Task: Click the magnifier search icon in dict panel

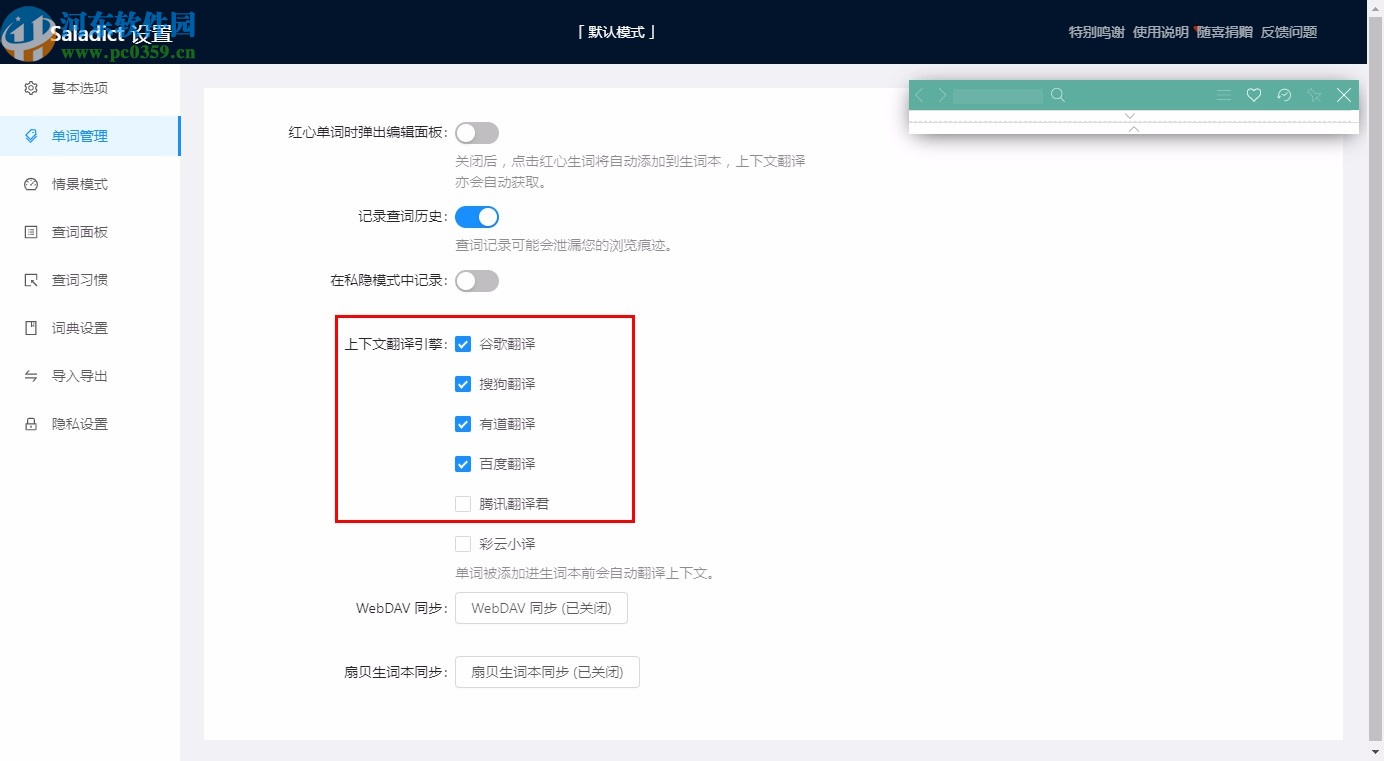Action: 1058,95
